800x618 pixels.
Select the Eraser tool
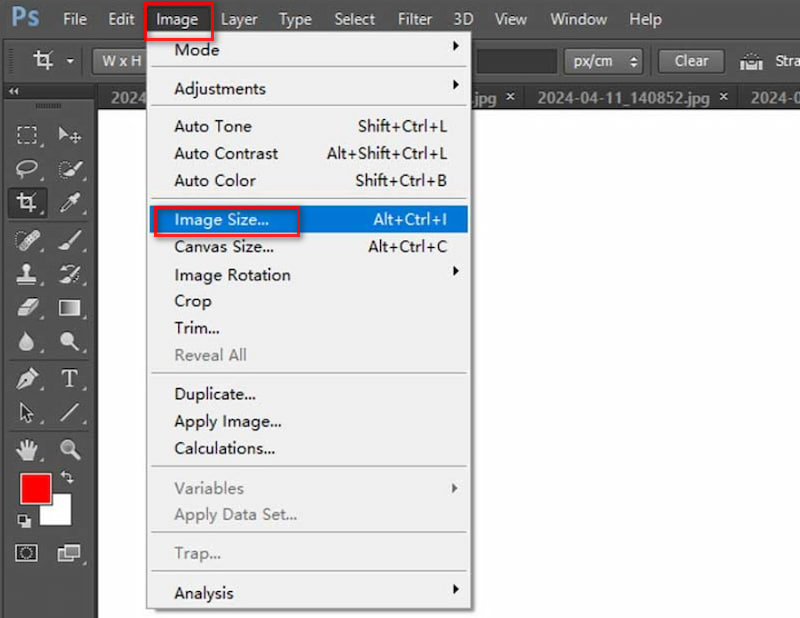pyautogui.click(x=27, y=308)
